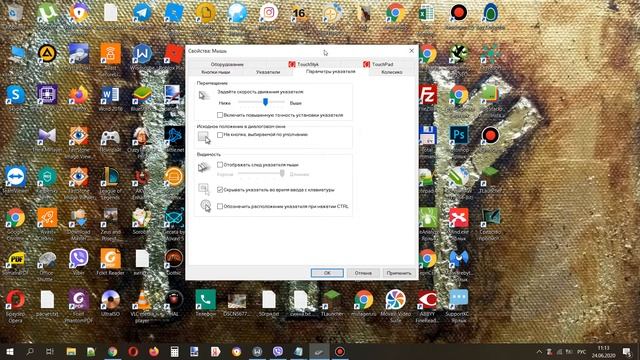Switch to the Кнопки мыши tab

pyautogui.click(x=216, y=72)
